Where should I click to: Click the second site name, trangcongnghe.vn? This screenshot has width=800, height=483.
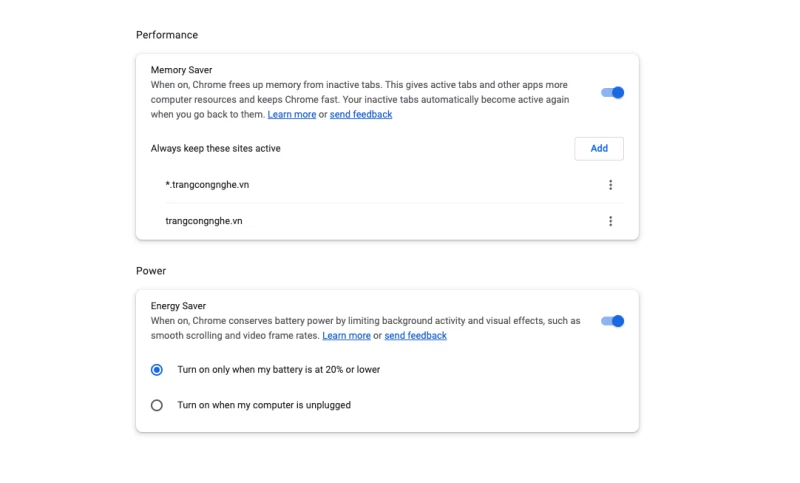click(204, 221)
